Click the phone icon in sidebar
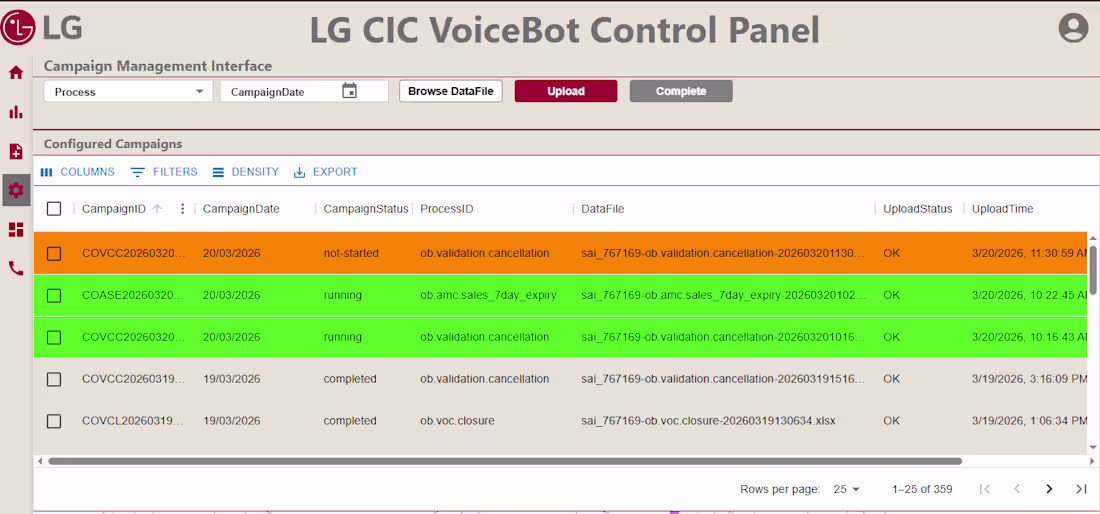The width and height of the screenshot is (1100, 514). [16, 268]
